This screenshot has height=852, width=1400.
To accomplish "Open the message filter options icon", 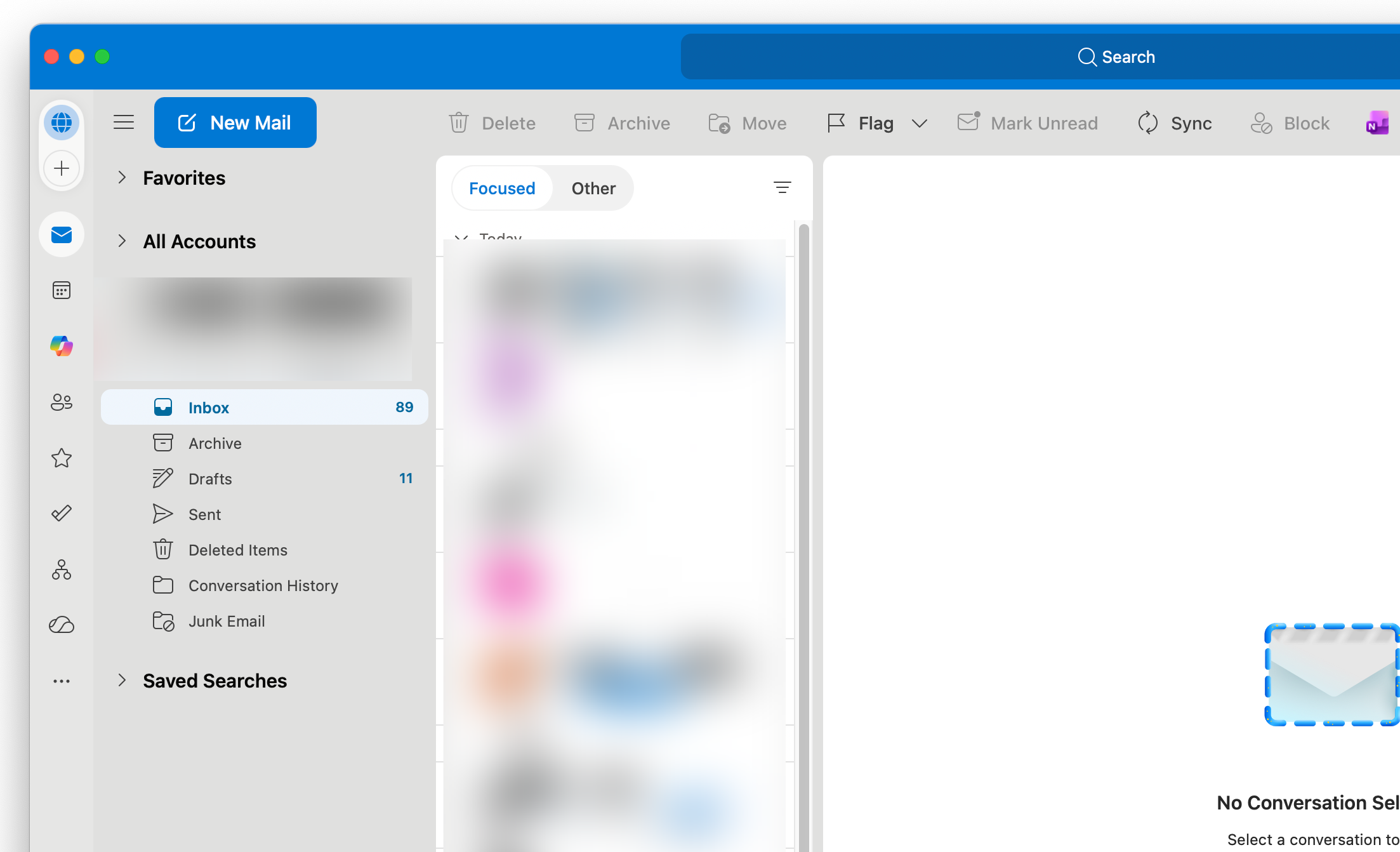I will [782, 187].
